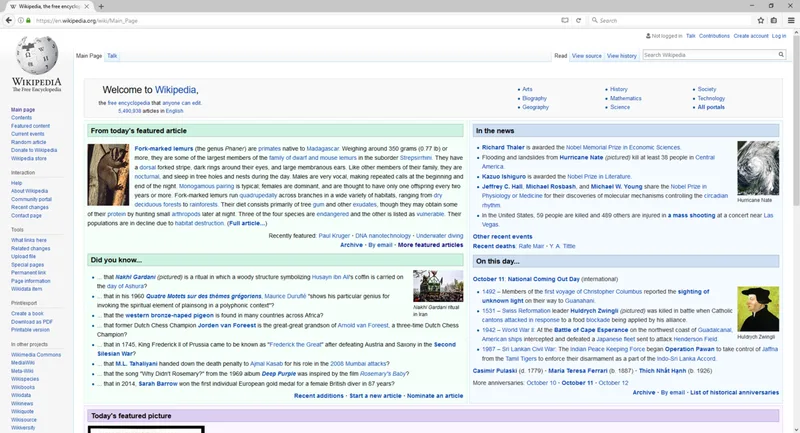
Task: Open the Technology portal link
Action: coord(711,98)
